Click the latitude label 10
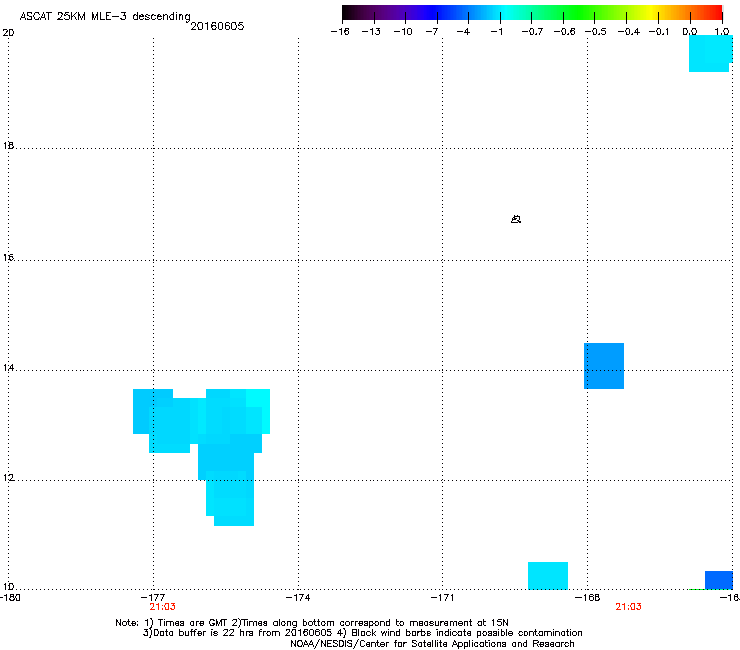This screenshot has height=650, width=740. click(8, 586)
